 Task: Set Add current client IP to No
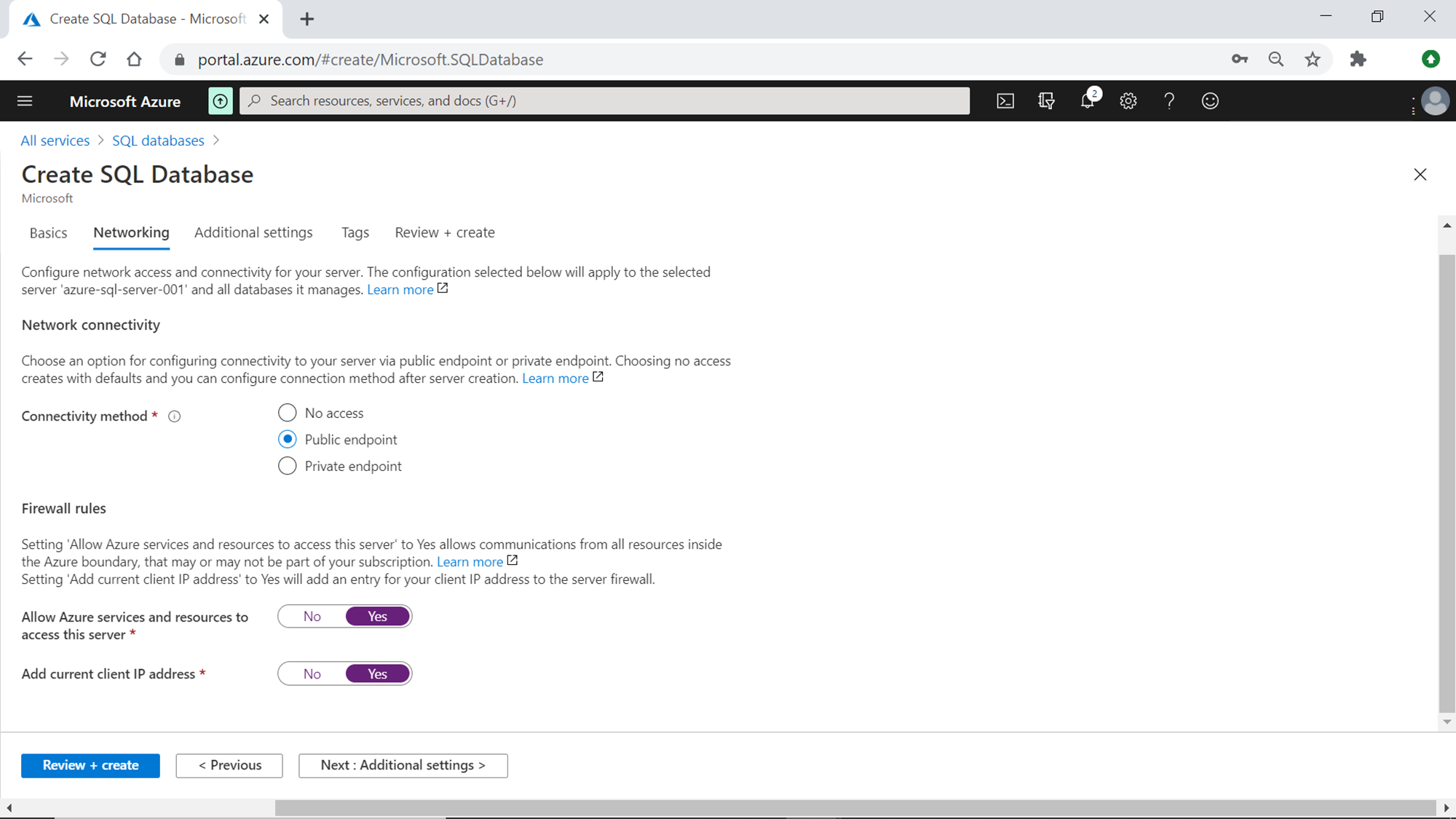click(312, 674)
